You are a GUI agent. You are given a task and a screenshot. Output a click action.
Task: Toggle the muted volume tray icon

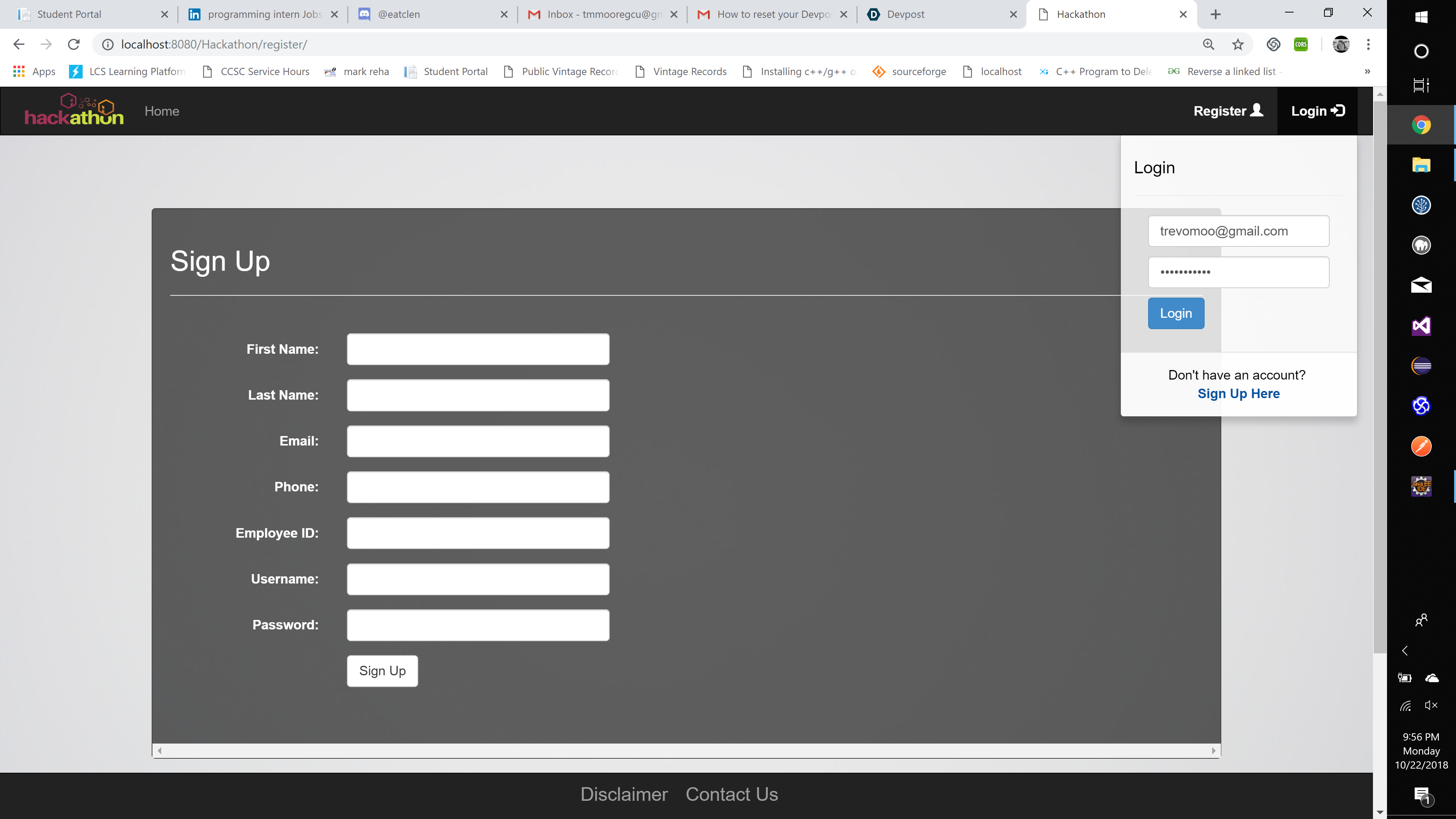coord(1431,705)
